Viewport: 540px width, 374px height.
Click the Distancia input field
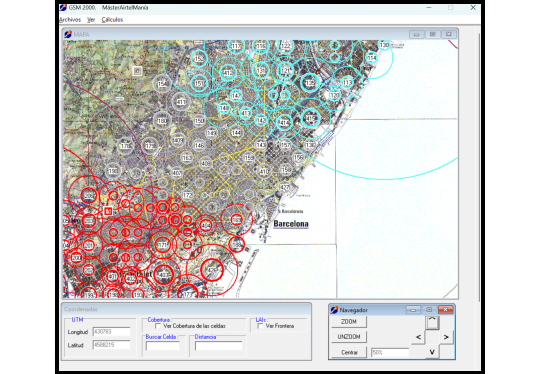(218, 346)
